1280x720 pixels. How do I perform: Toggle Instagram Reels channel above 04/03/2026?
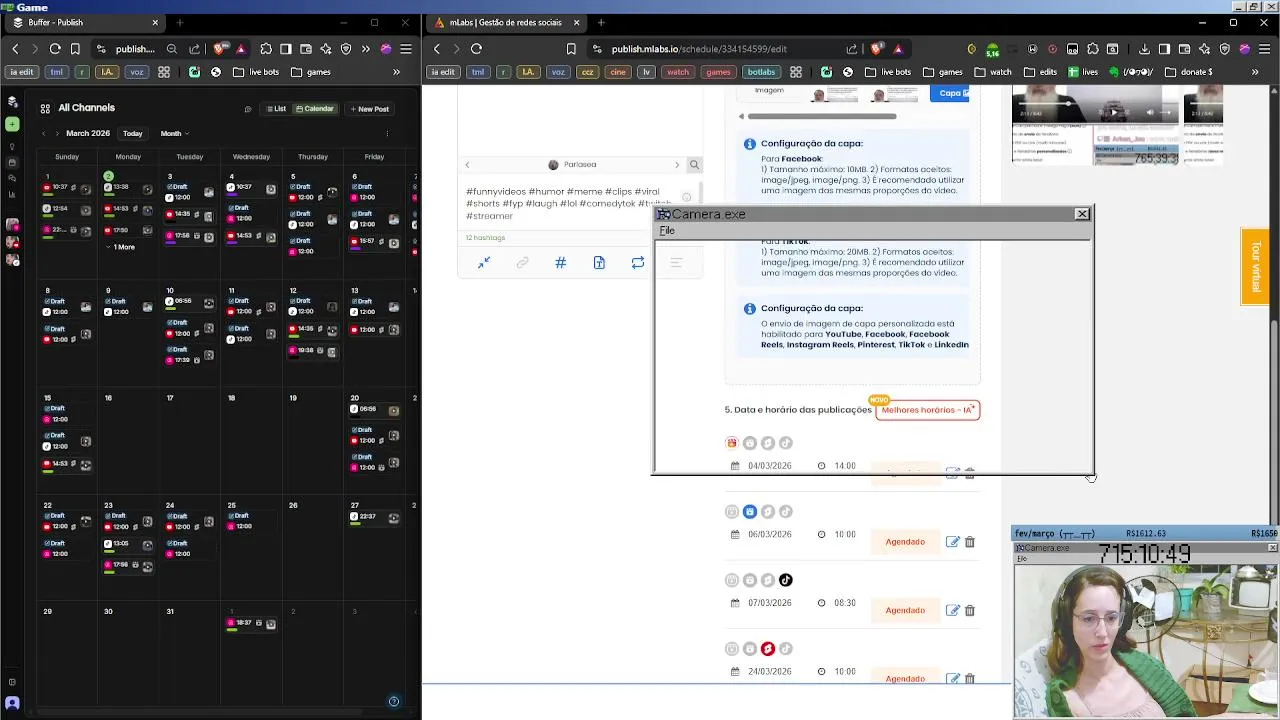(x=732, y=443)
